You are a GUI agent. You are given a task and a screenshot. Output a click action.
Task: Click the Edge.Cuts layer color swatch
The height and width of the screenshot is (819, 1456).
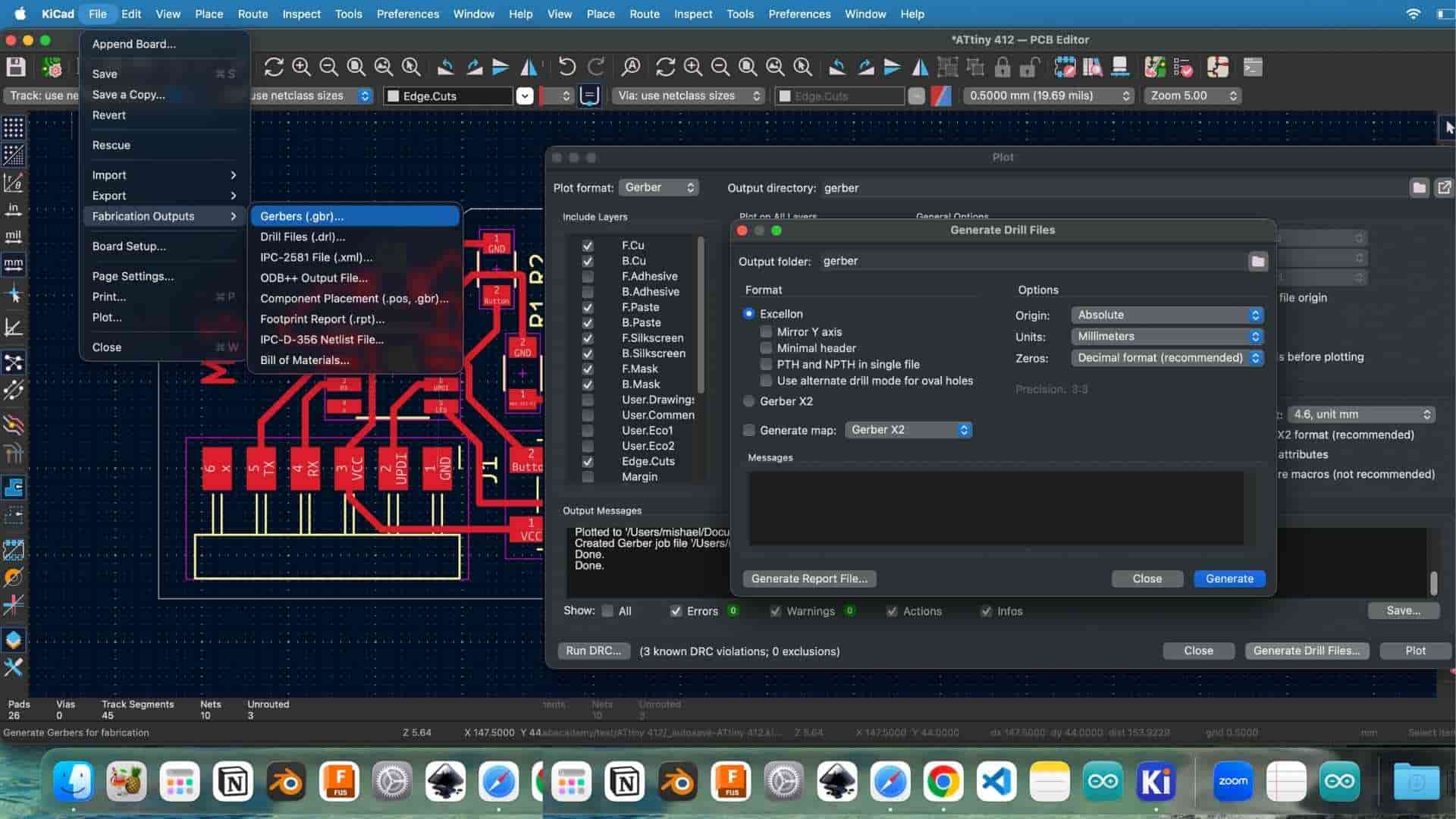click(x=394, y=96)
